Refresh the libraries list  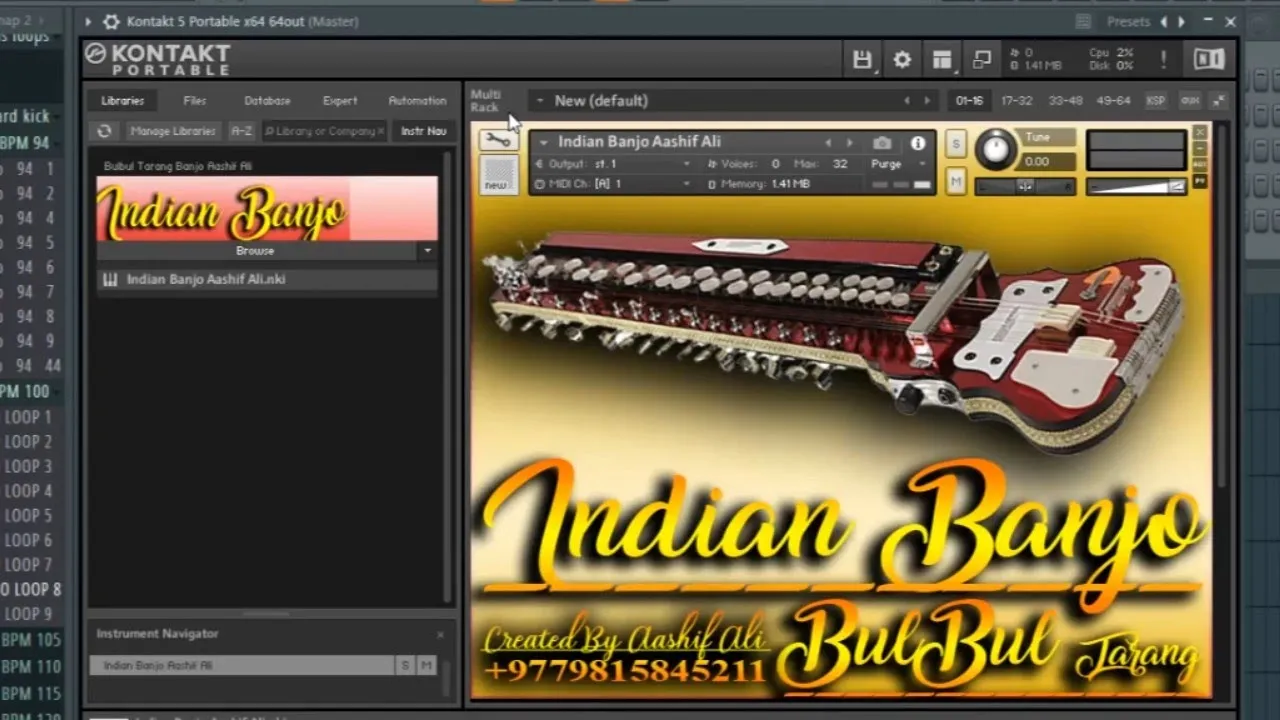[104, 131]
